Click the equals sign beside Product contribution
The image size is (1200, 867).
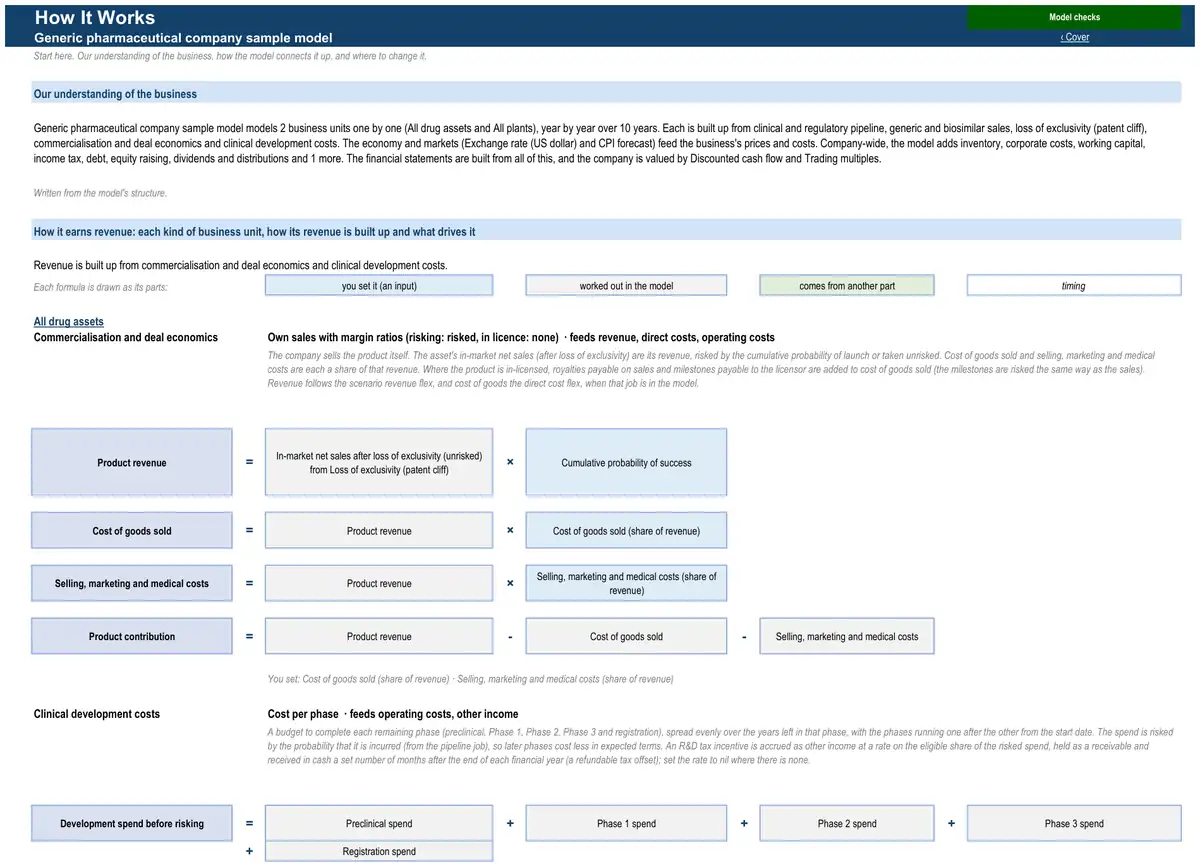(249, 636)
